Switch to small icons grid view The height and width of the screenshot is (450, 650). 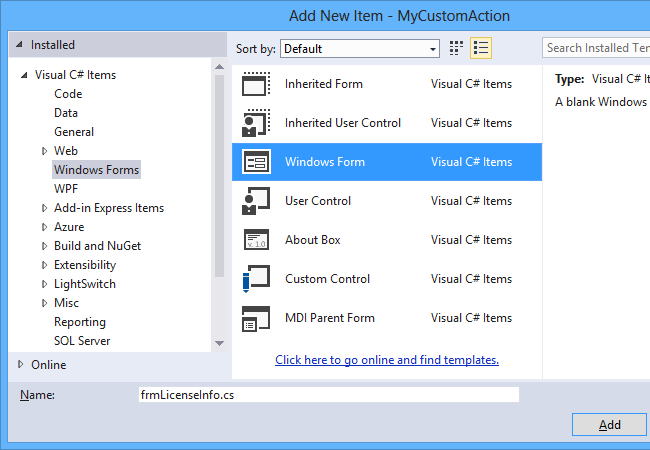tap(456, 48)
